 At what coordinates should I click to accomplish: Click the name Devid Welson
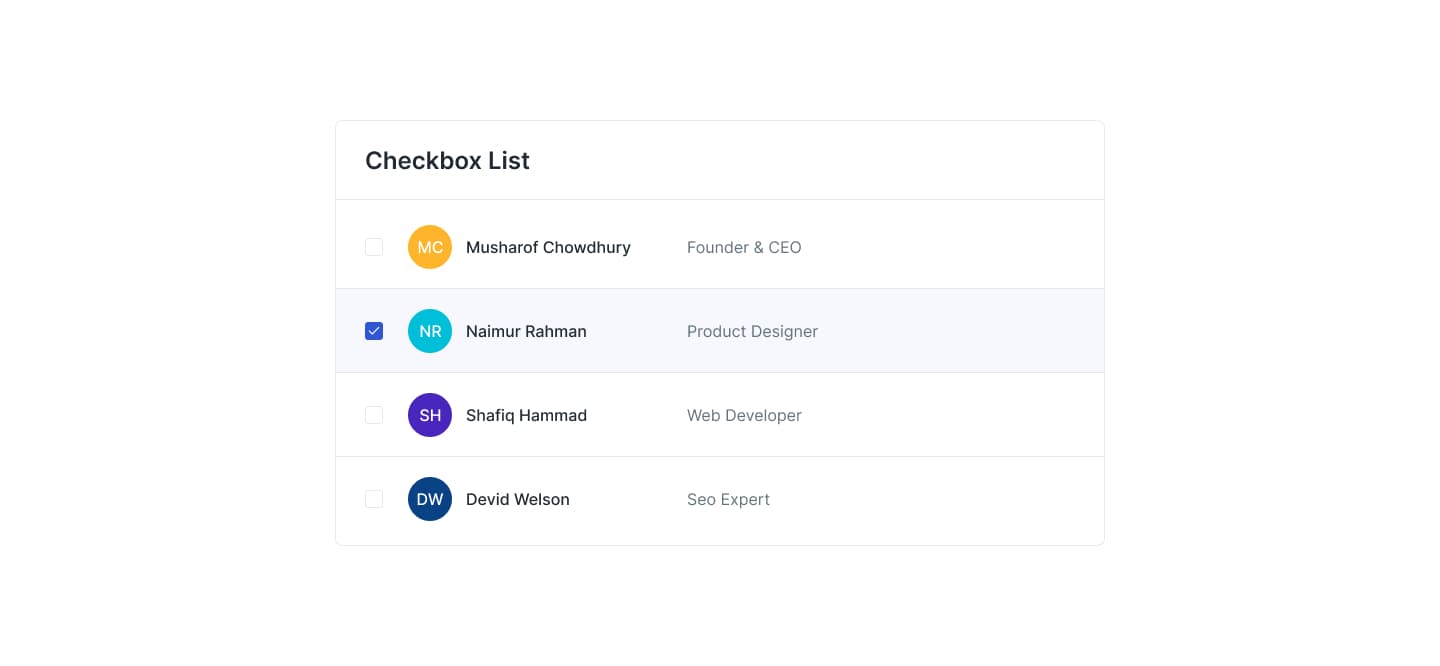(x=518, y=499)
